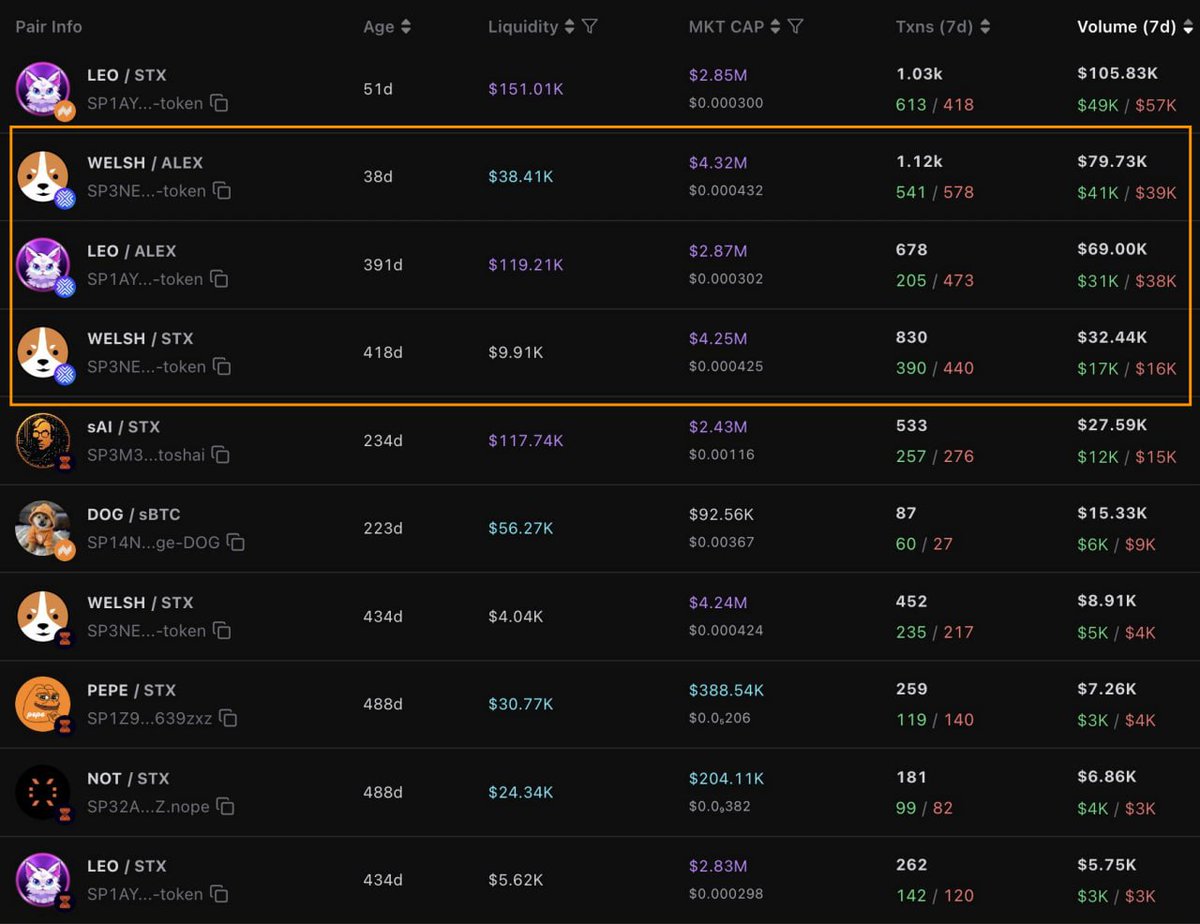1200x924 pixels.
Task: Copy the sAI / STX contract address
Action: coord(221,455)
